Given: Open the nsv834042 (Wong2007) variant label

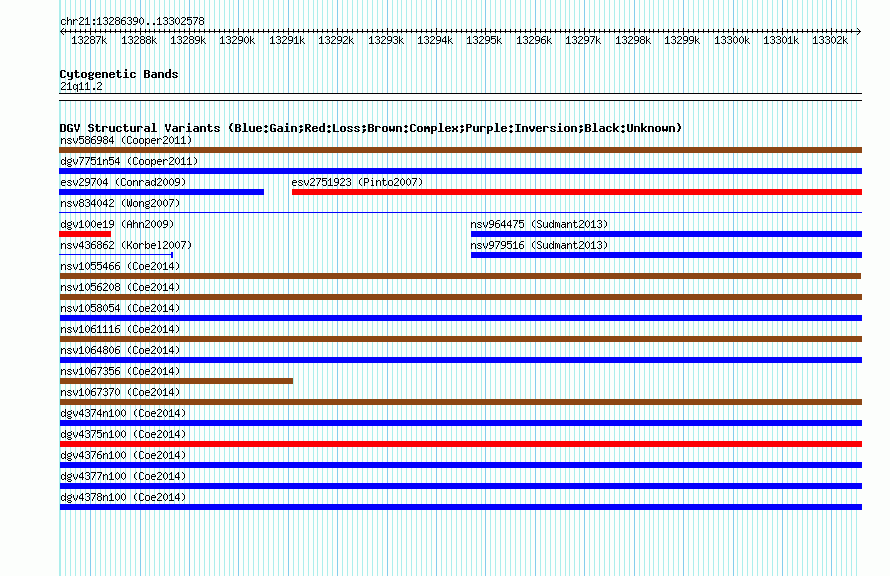Looking at the screenshot, I should coord(120,203).
